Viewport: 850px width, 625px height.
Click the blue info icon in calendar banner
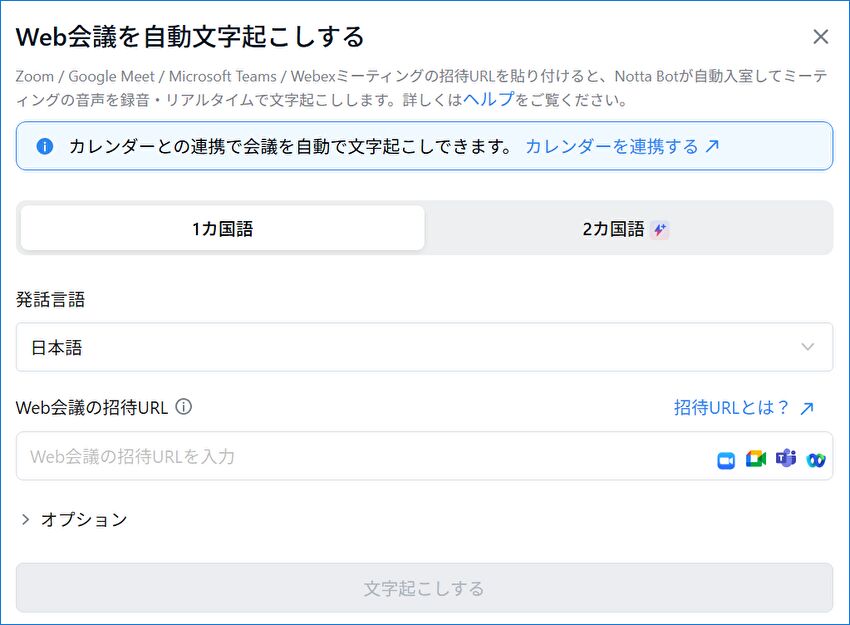(x=44, y=146)
